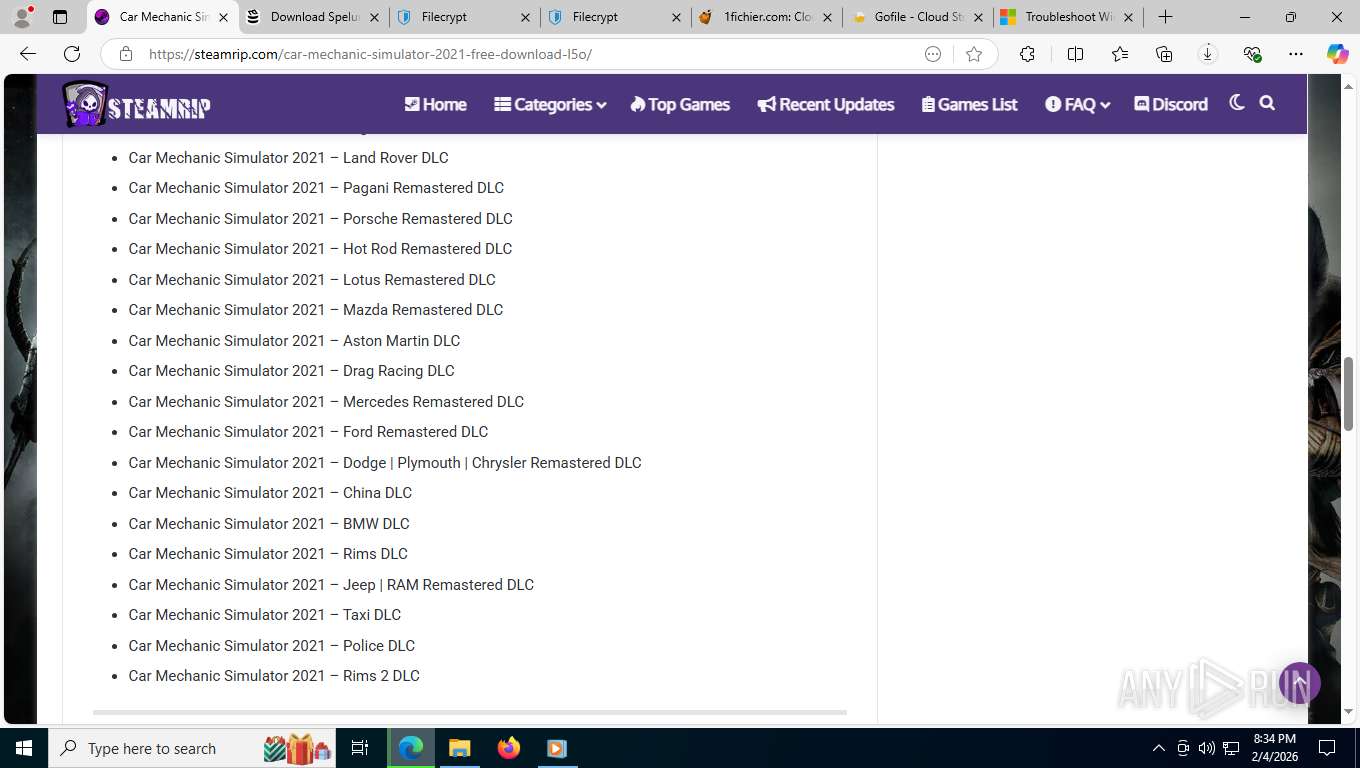Click the taskbar search box
The width and height of the screenshot is (1360, 768).
tap(192, 748)
